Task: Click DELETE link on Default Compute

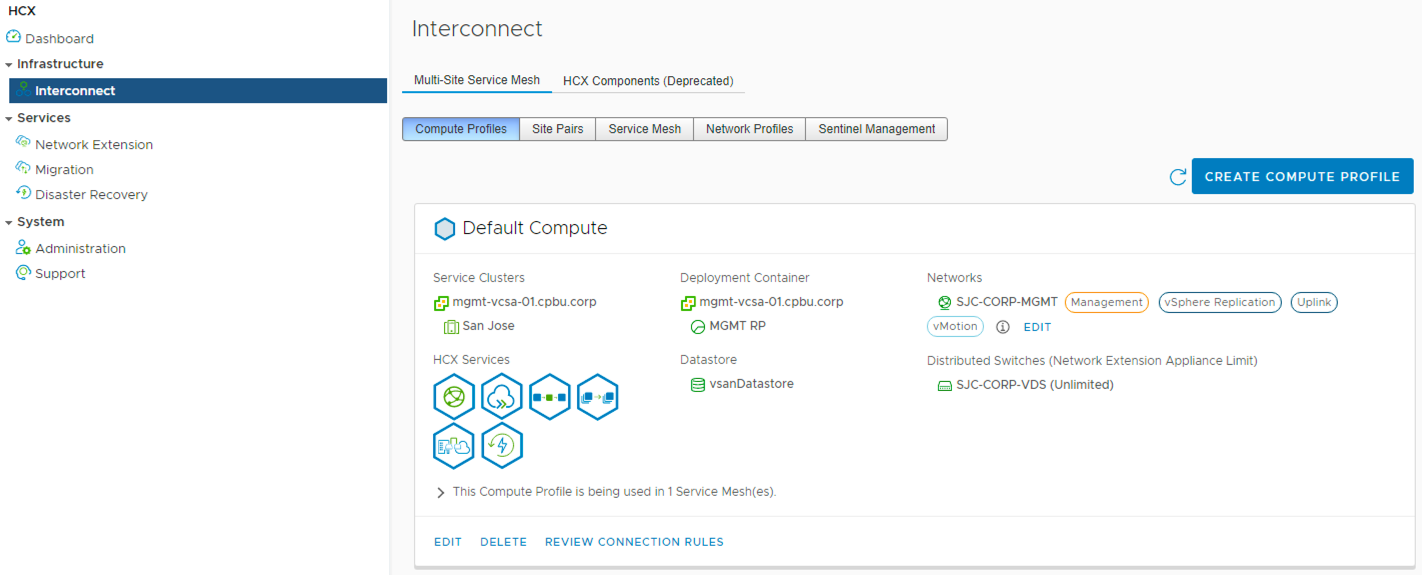Action: pos(503,542)
